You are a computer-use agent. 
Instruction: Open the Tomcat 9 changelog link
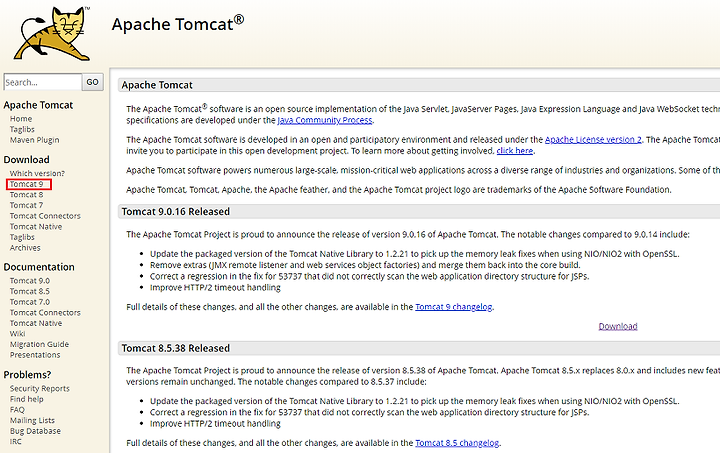pyautogui.click(x=454, y=307)
